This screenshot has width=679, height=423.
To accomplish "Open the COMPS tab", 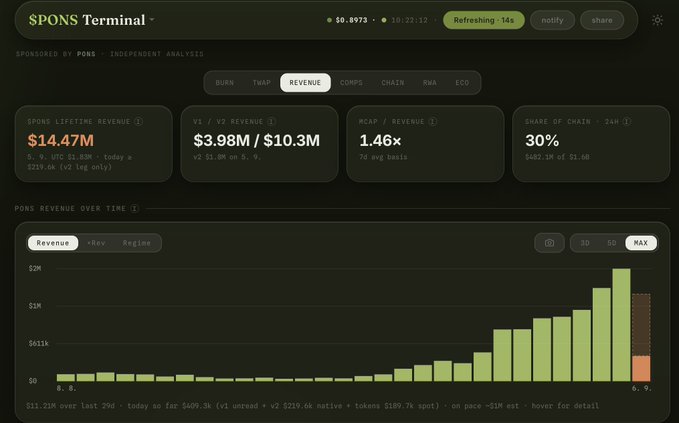I will pyautogui.click(x=351, y=83).
